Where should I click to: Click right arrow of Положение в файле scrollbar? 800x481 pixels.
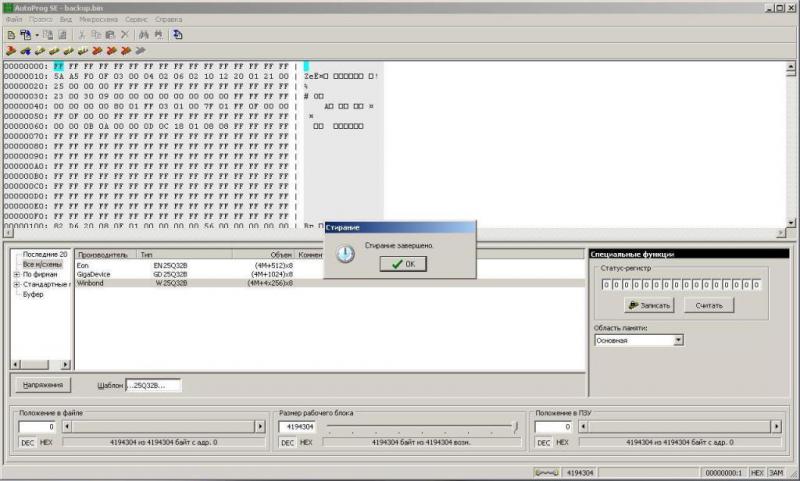[x=260, y=426]
